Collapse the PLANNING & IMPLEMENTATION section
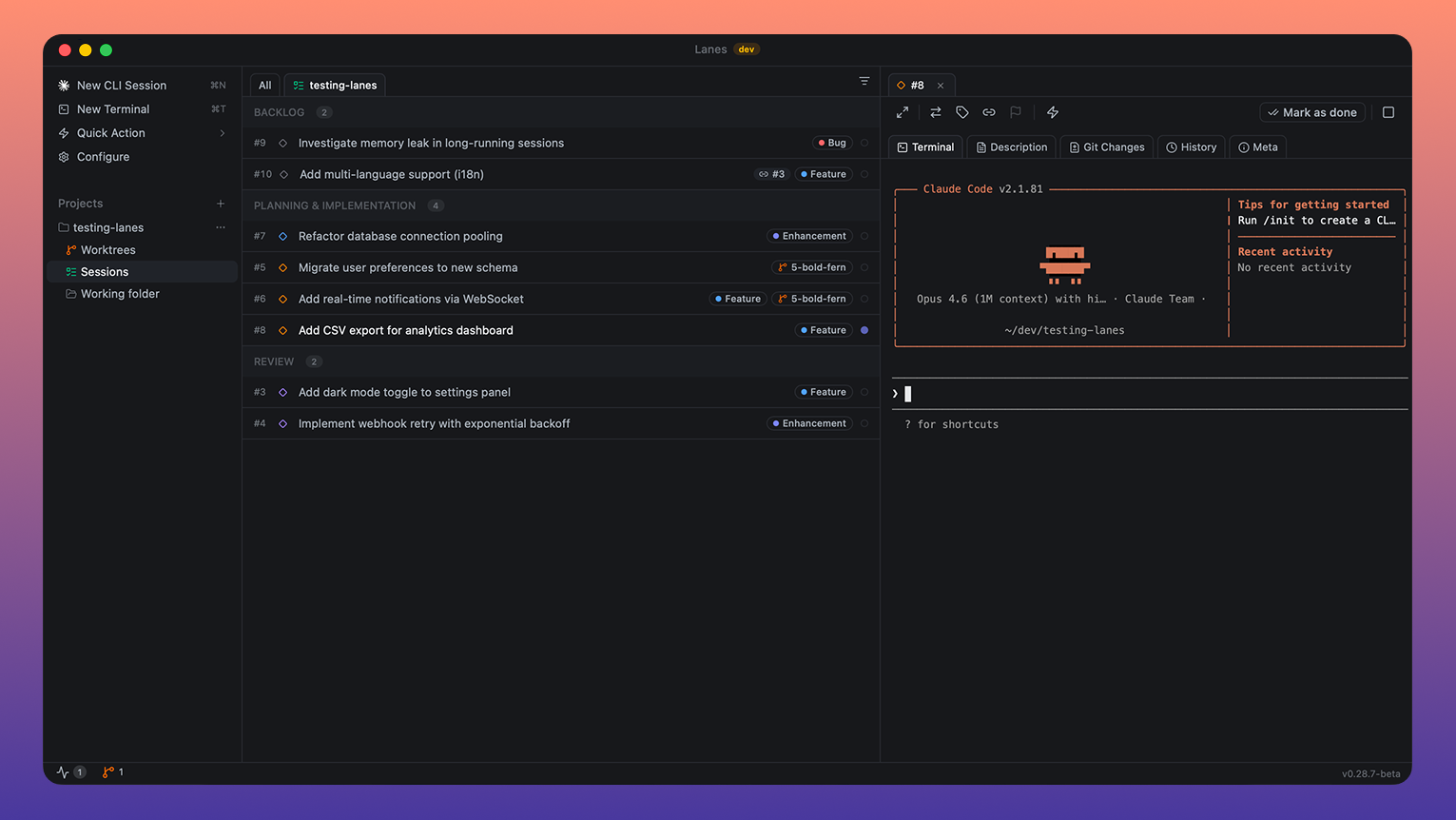This screenshot has height=820, width=1456. (x=561, y=205)
